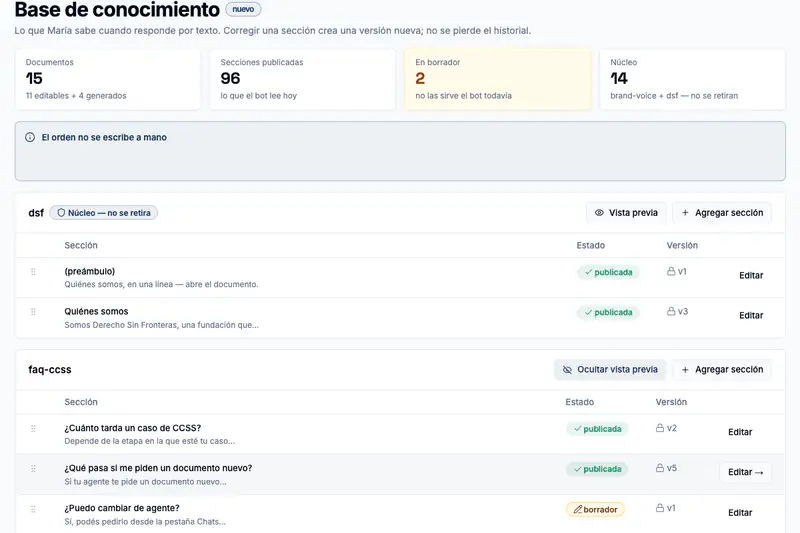Click the lock icon next to v3
The image size is (800, 533).
point(671,311)
